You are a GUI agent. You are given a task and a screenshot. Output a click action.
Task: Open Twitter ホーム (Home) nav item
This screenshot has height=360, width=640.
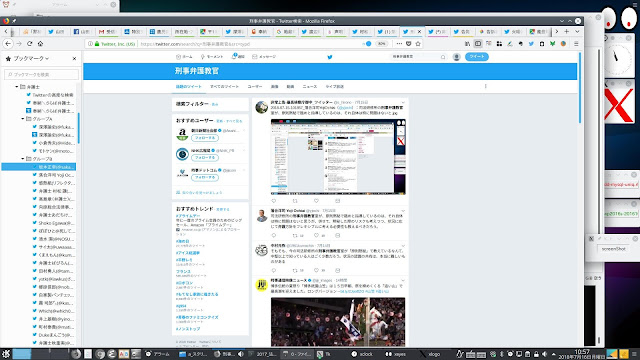(184, 57)
